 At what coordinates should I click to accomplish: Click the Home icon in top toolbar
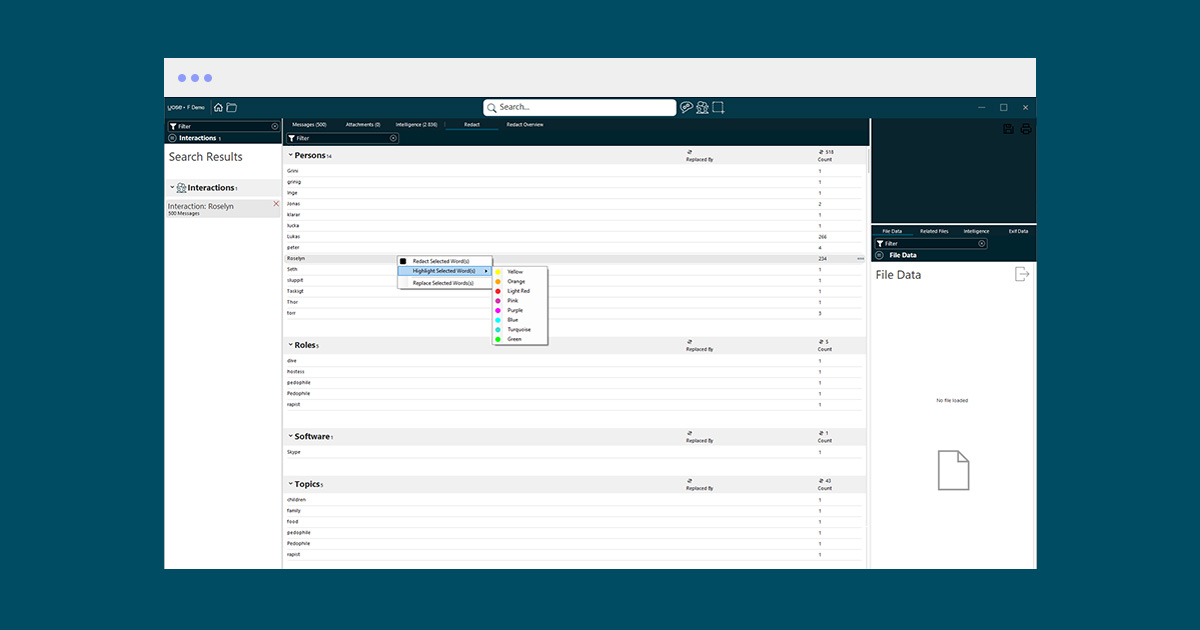[x=218, y=107]
